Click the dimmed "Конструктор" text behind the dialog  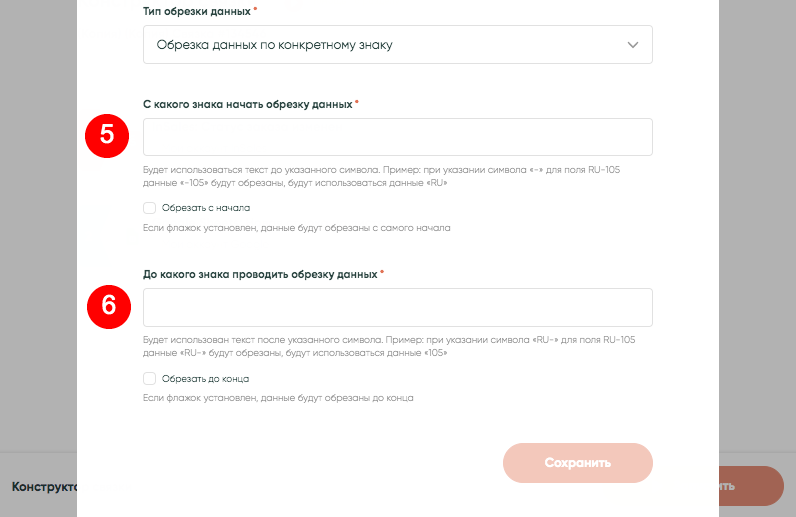(x=44, y=487)
